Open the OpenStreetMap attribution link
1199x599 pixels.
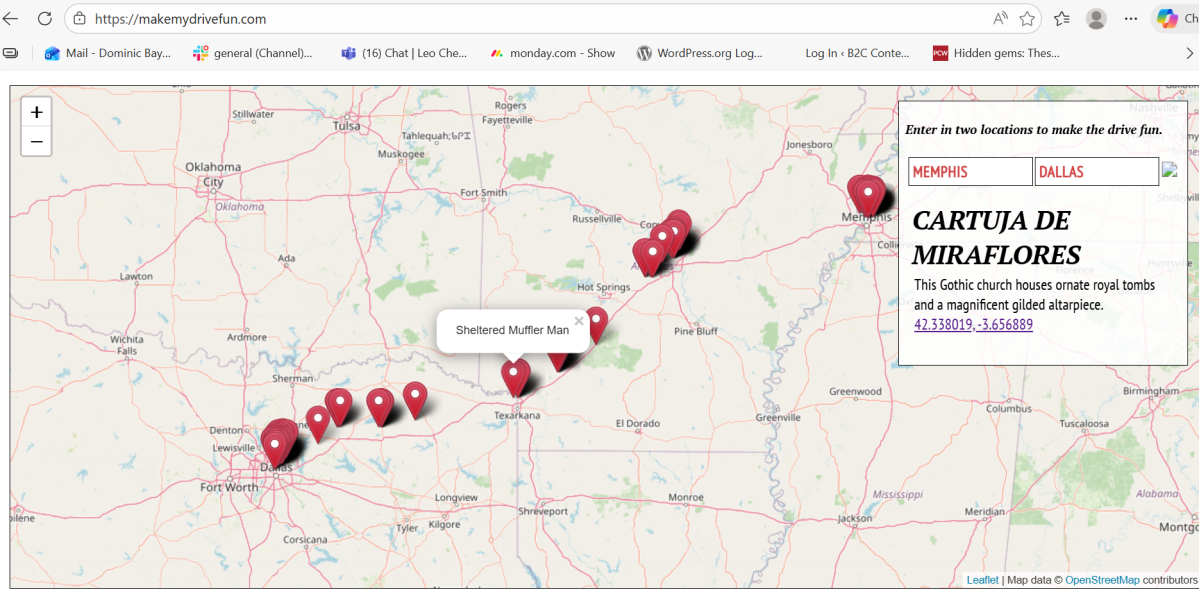pos(1102,580)
